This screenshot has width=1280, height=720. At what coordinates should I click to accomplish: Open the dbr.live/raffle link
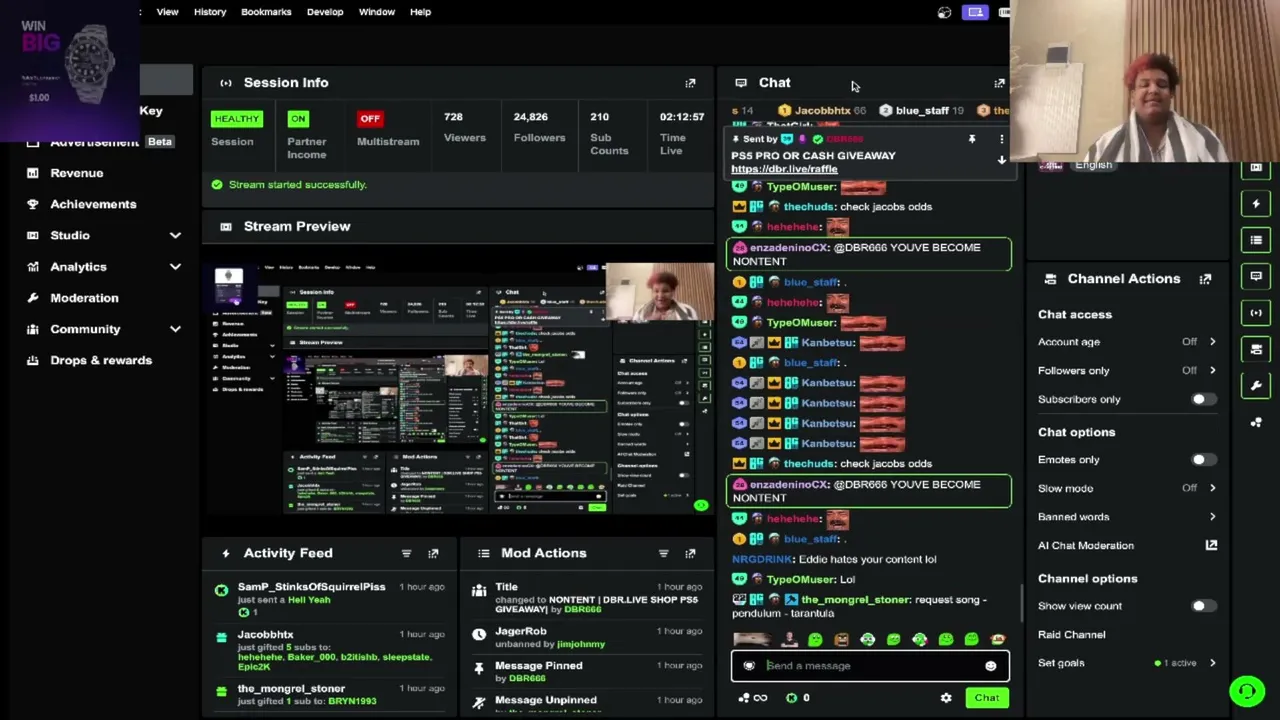pos(784,169)
